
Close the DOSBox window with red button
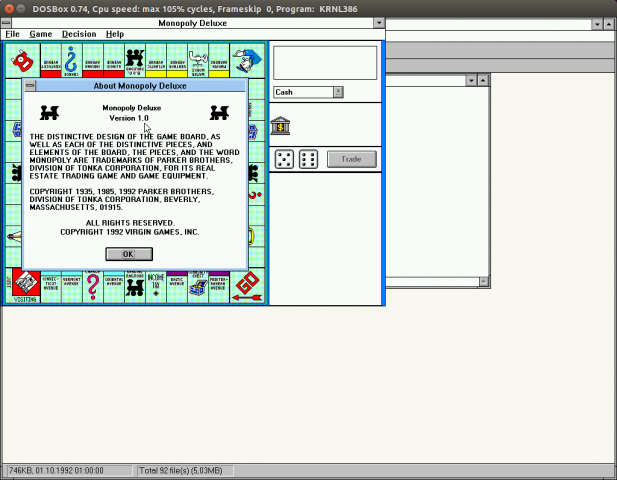[x=9, y=8]
